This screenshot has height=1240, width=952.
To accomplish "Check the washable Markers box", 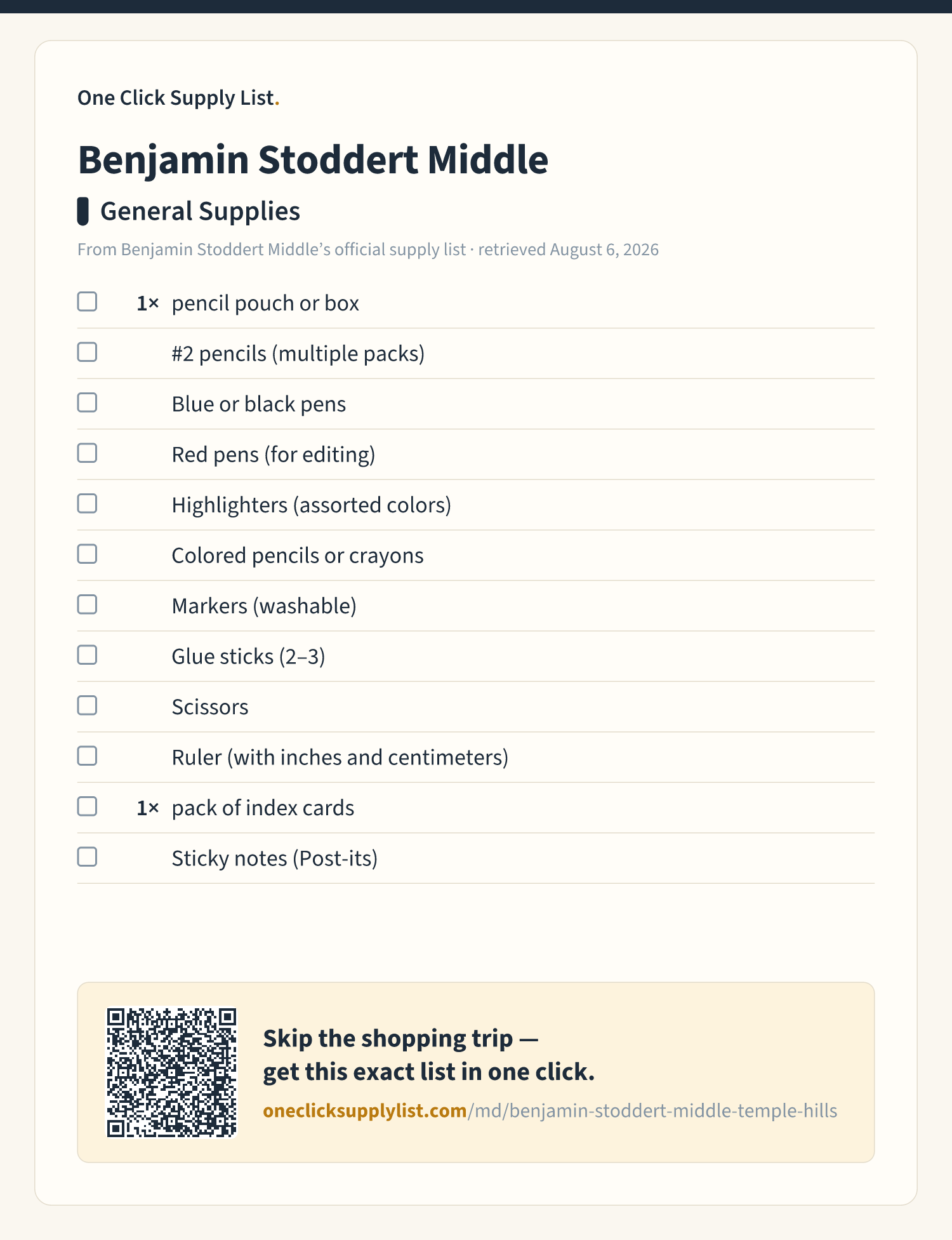I will pyautogui.click(x=87, y=604).
